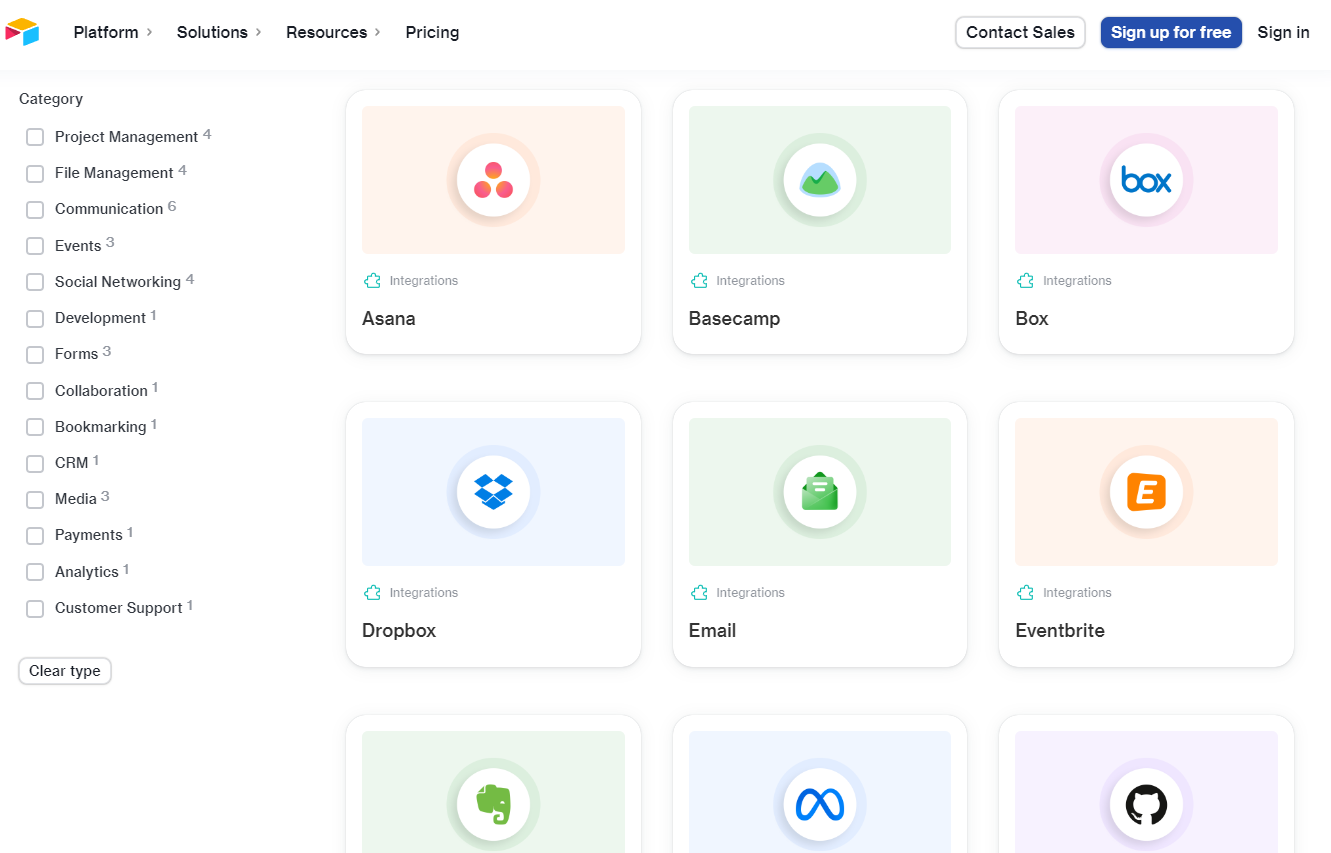Click the Airtable logo icon

pyautogui.click(x=22, y=32)
